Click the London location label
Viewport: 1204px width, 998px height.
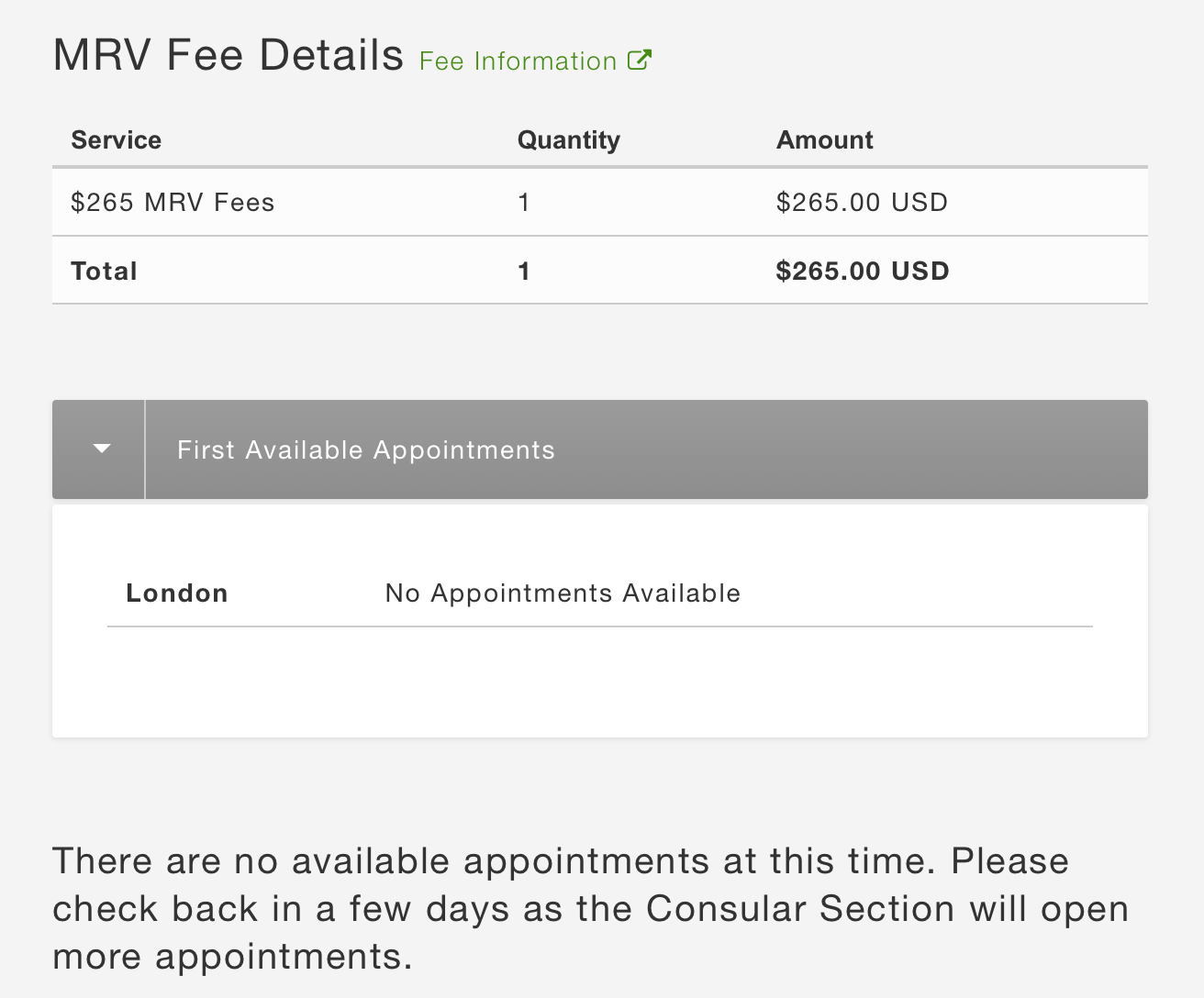pos(177,593)
